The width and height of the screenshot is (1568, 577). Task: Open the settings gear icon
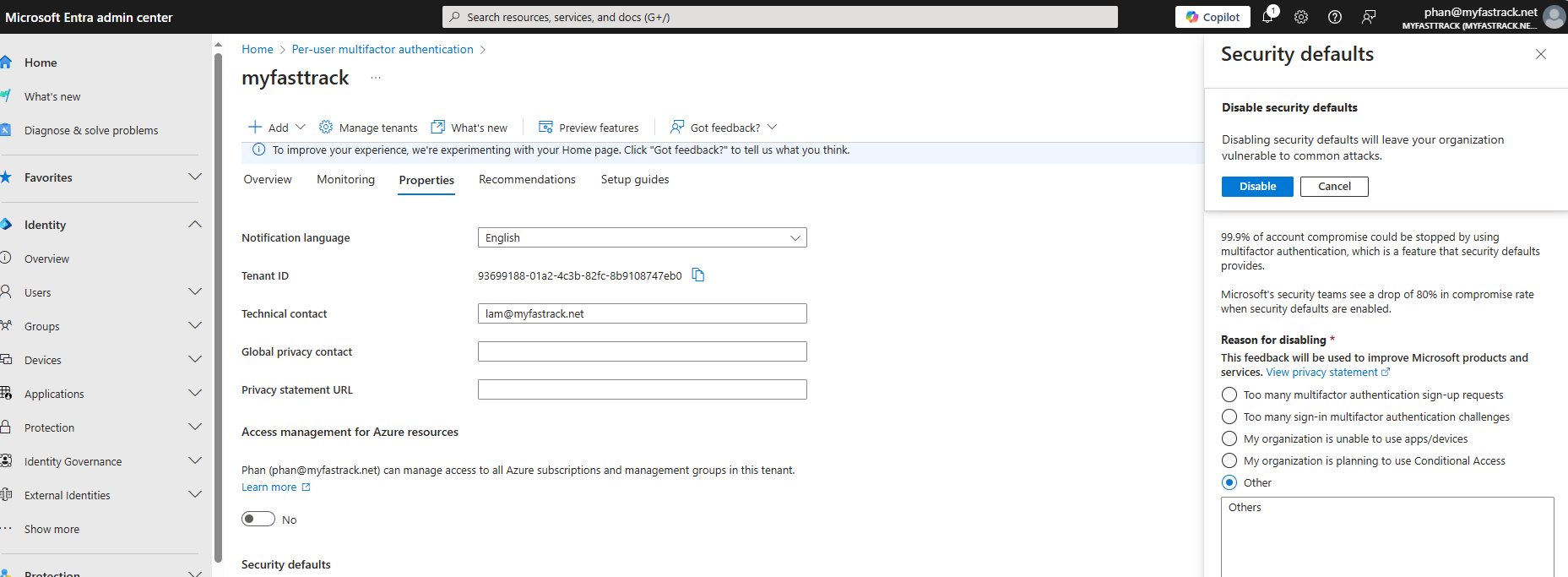click(1301, 17)
